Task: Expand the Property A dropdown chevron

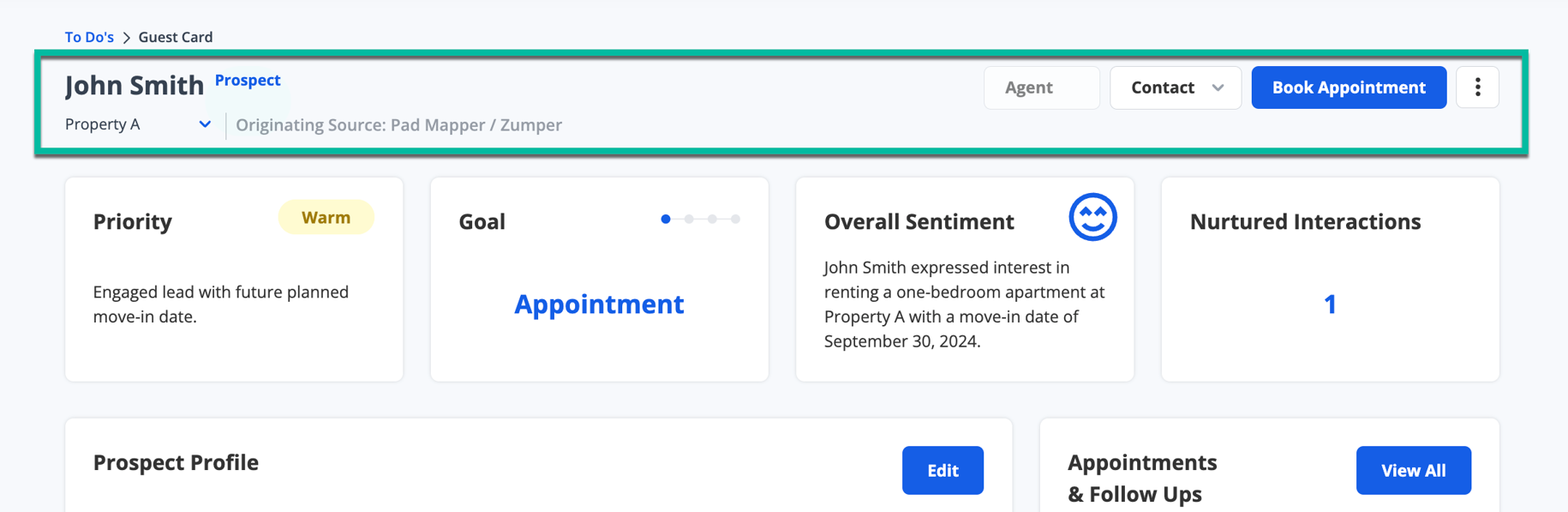Action: pyautogui.click(x=205, y=124)
